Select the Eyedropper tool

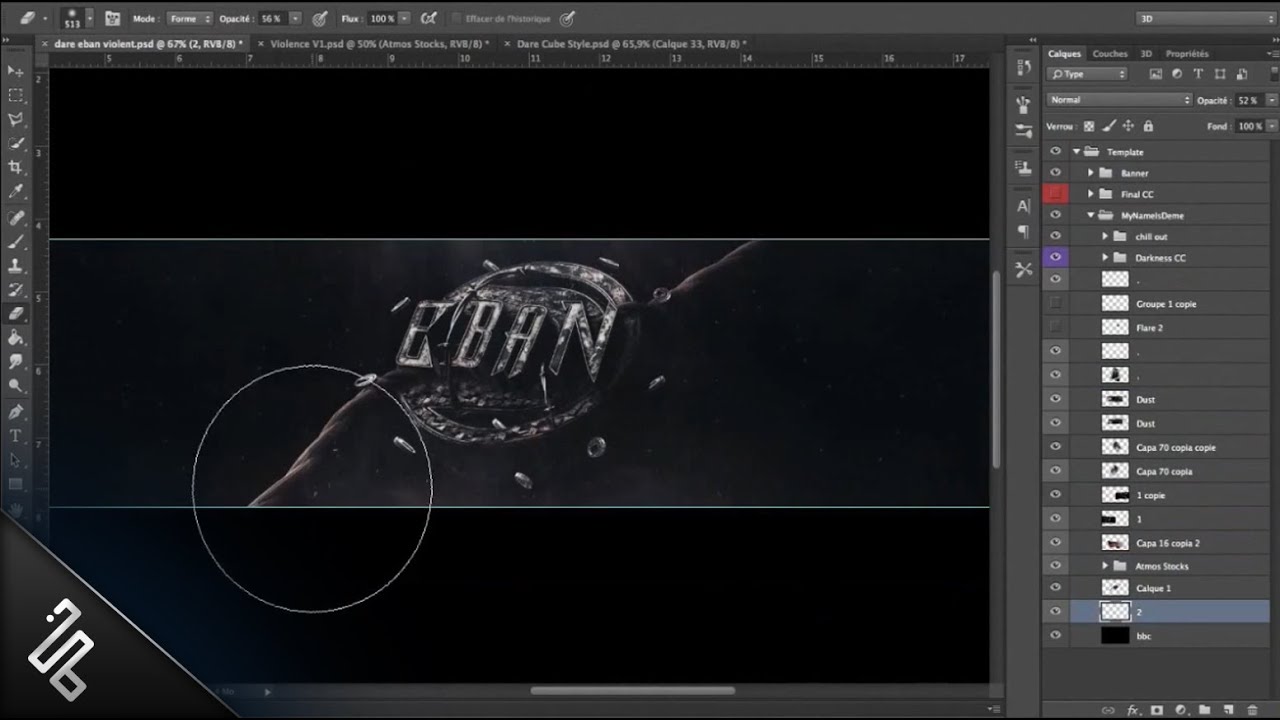pyautogui.click(x=15, y=191)
